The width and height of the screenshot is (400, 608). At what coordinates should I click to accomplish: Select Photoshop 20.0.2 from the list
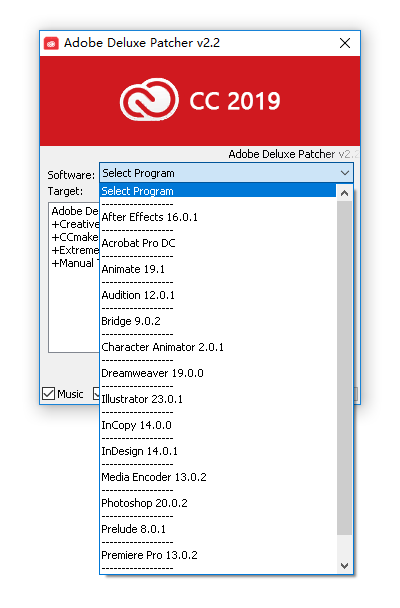pyautogui.click(x=218, y=503)
